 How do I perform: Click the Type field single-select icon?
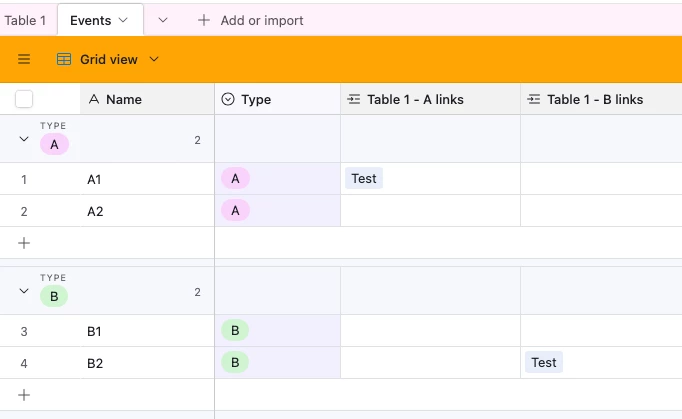click(228, 99)
